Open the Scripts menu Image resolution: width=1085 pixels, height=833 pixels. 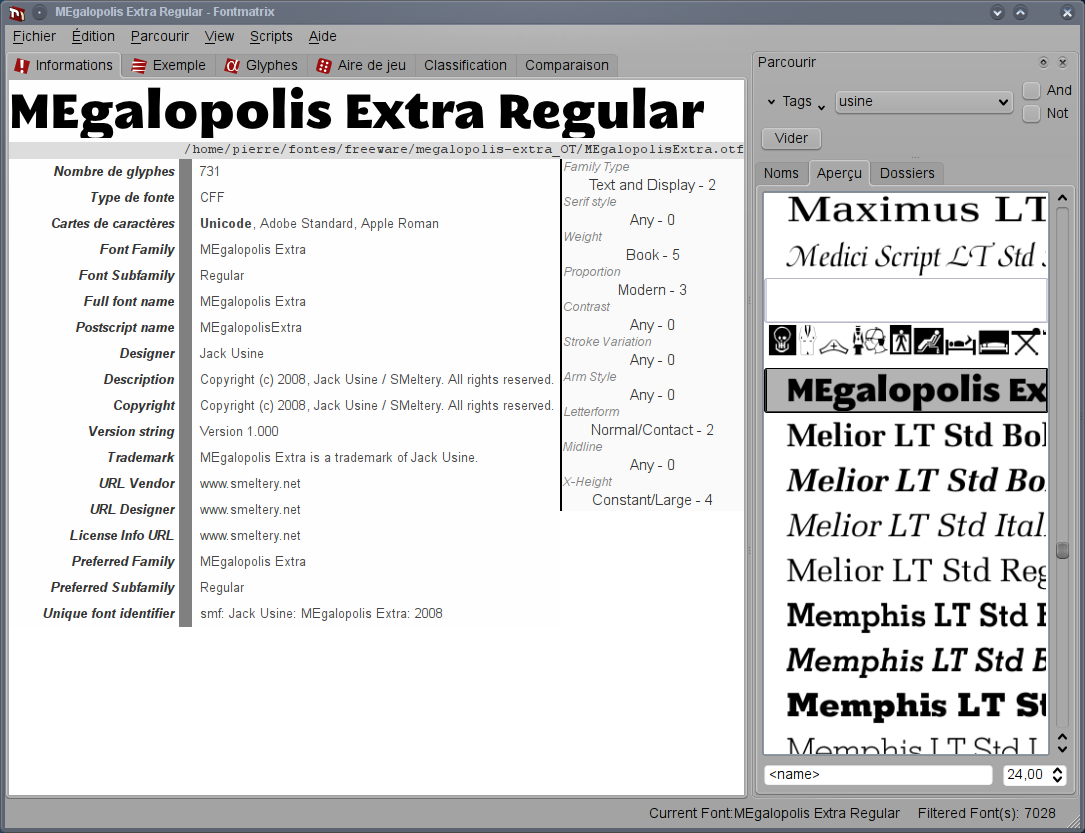pos(271,36)
